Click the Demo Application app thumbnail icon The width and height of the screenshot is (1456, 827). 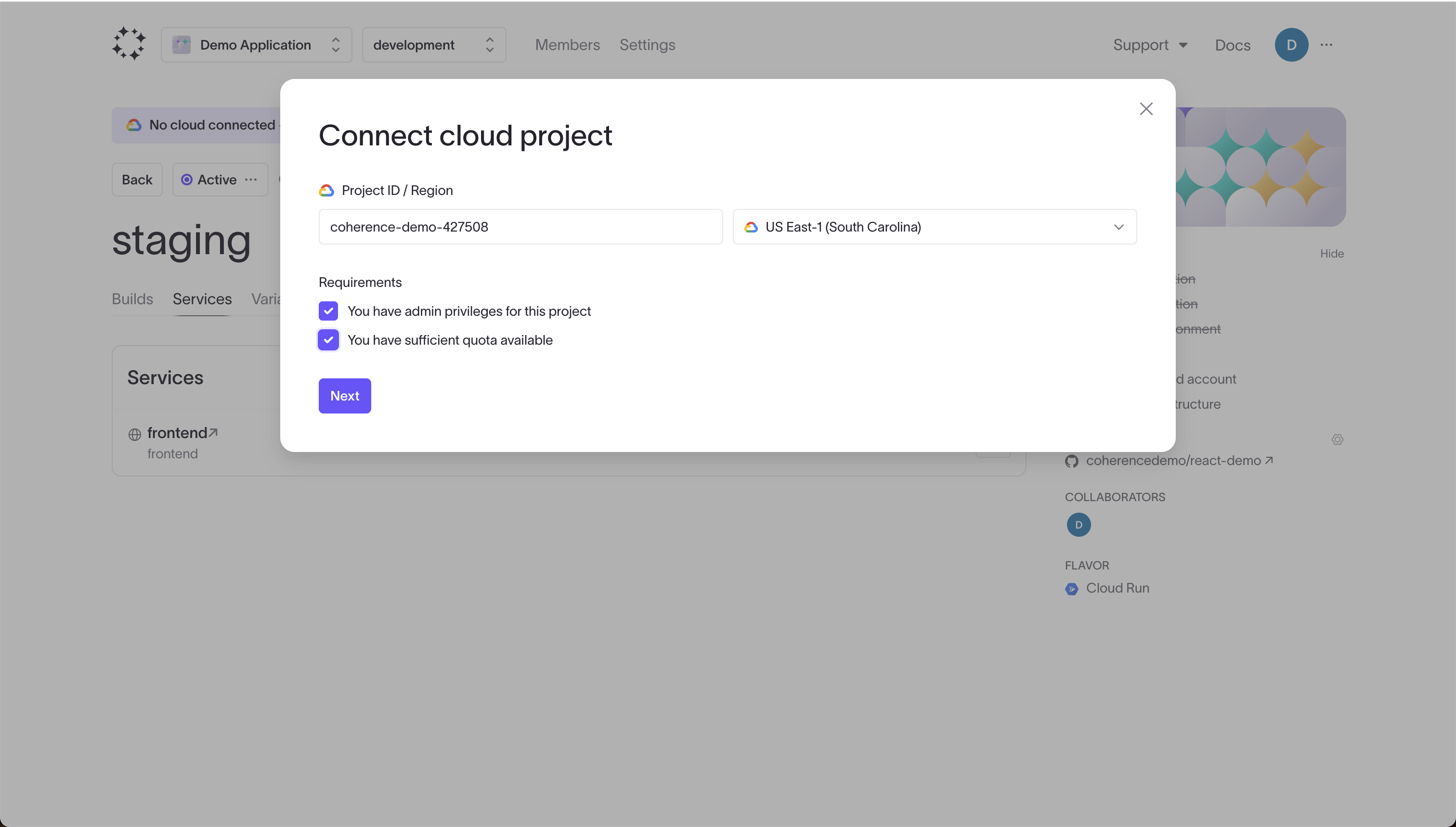tap(181, 45)
